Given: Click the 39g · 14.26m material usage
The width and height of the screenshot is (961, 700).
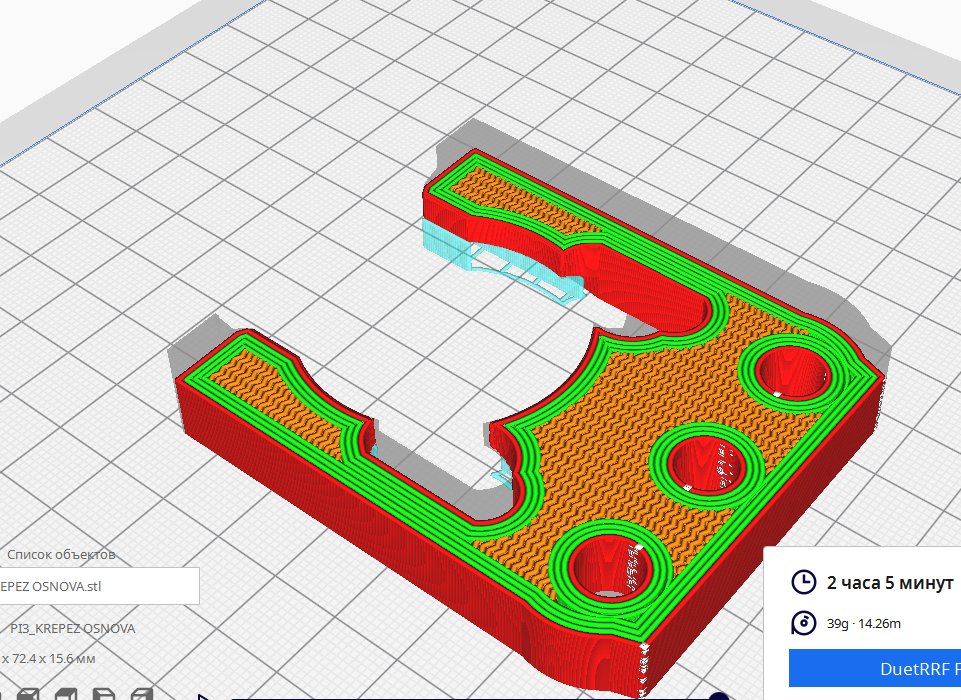Looking at the screenshot, I should click(x=864, y=623).
